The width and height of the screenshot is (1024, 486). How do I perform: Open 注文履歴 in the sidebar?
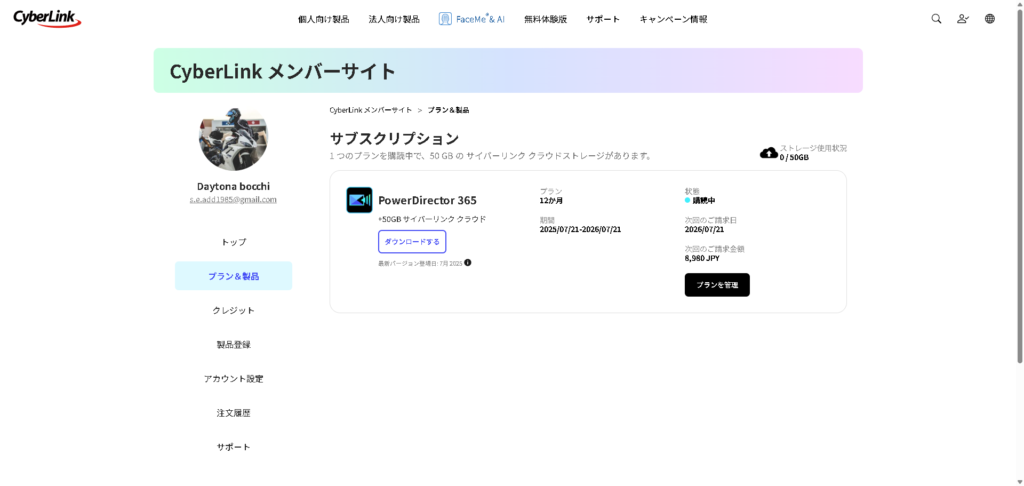click(x=233, y=413)
